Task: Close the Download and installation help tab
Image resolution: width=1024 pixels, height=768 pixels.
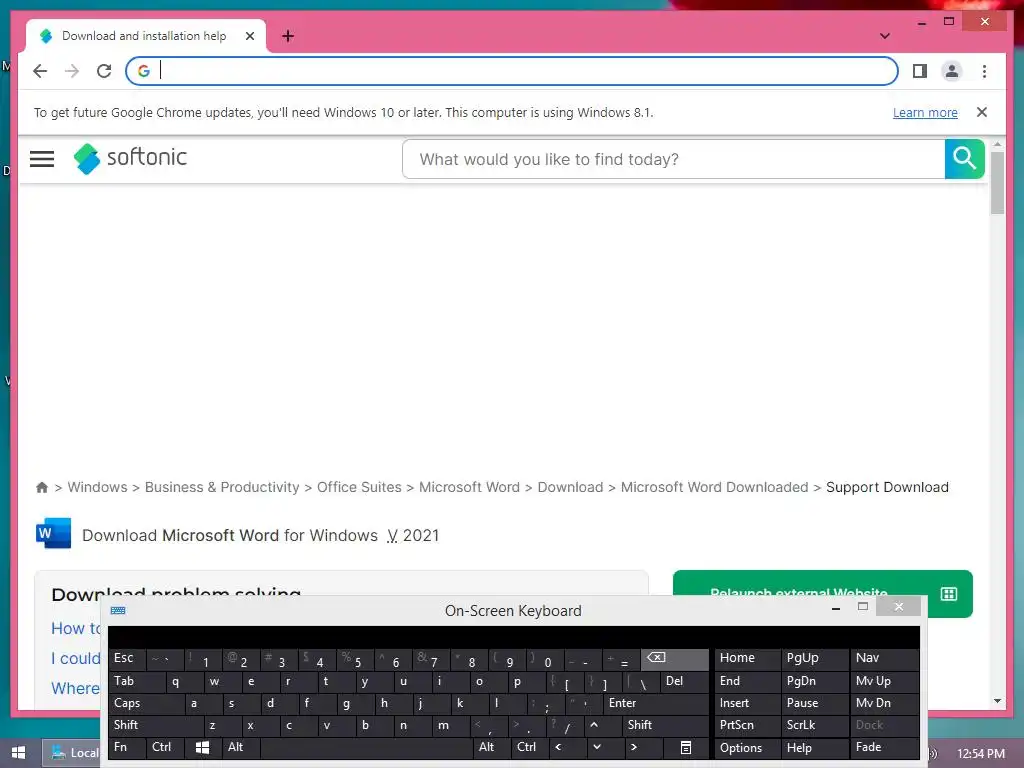Action: point(249,36)
